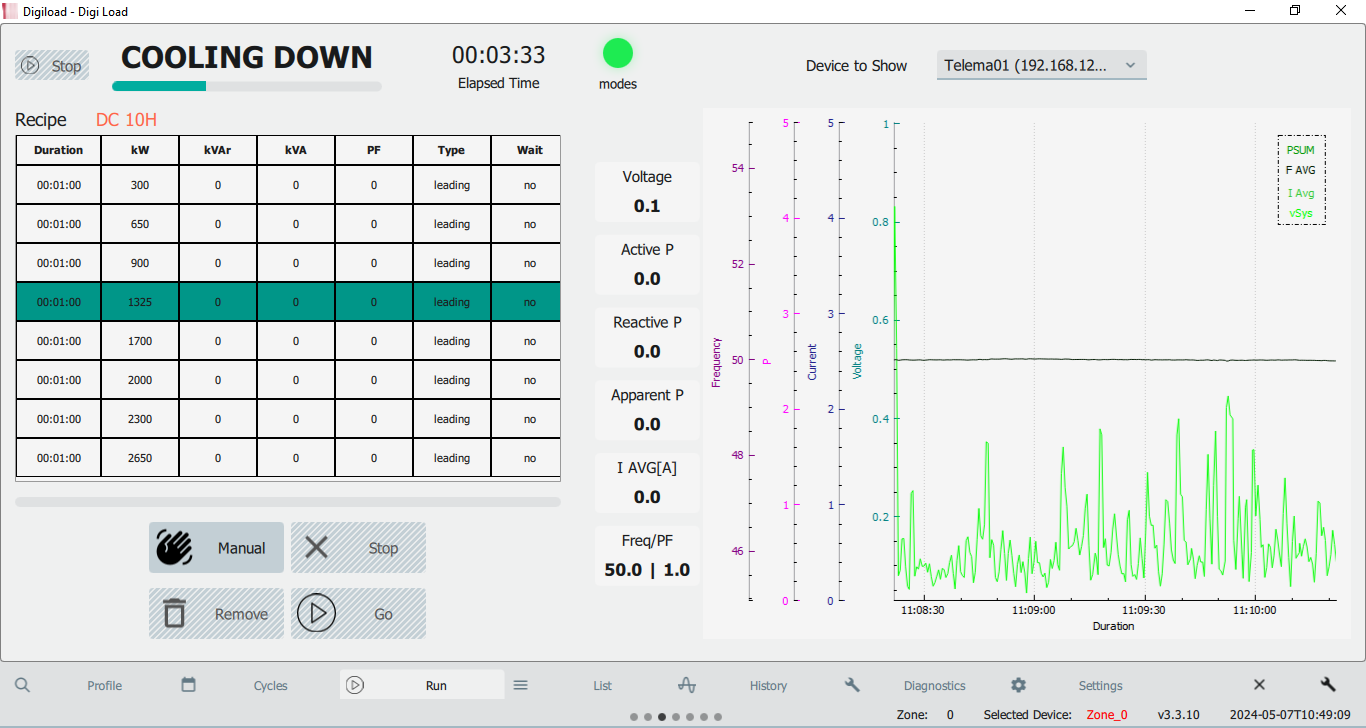
Task: Click the list icon next to List tab
Action: click(520, 685)
